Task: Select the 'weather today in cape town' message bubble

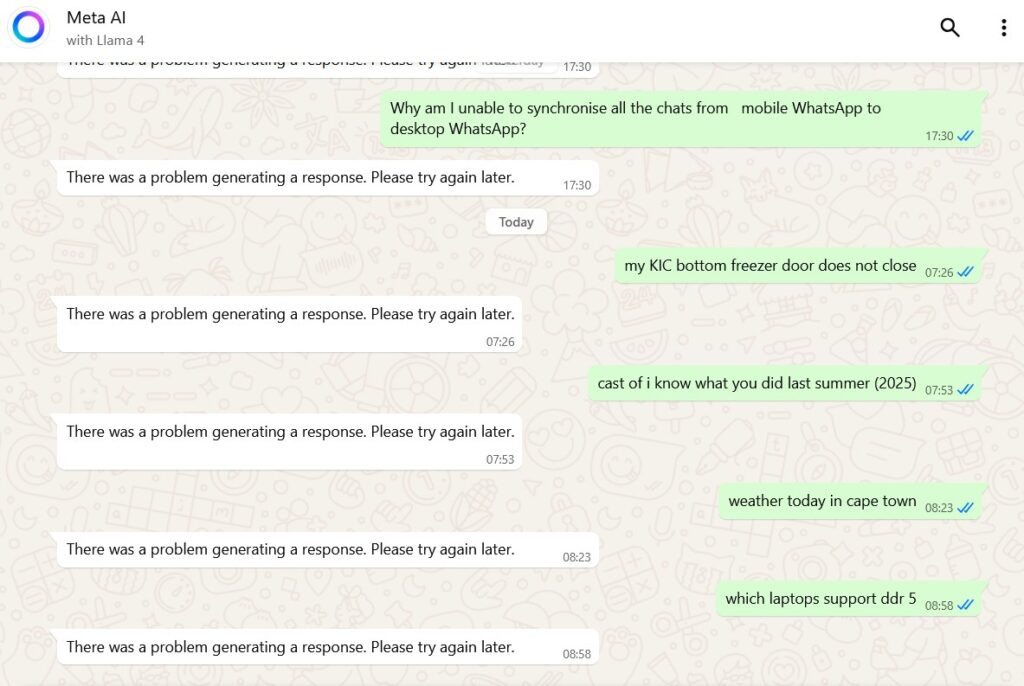Action: coord(850,501)
